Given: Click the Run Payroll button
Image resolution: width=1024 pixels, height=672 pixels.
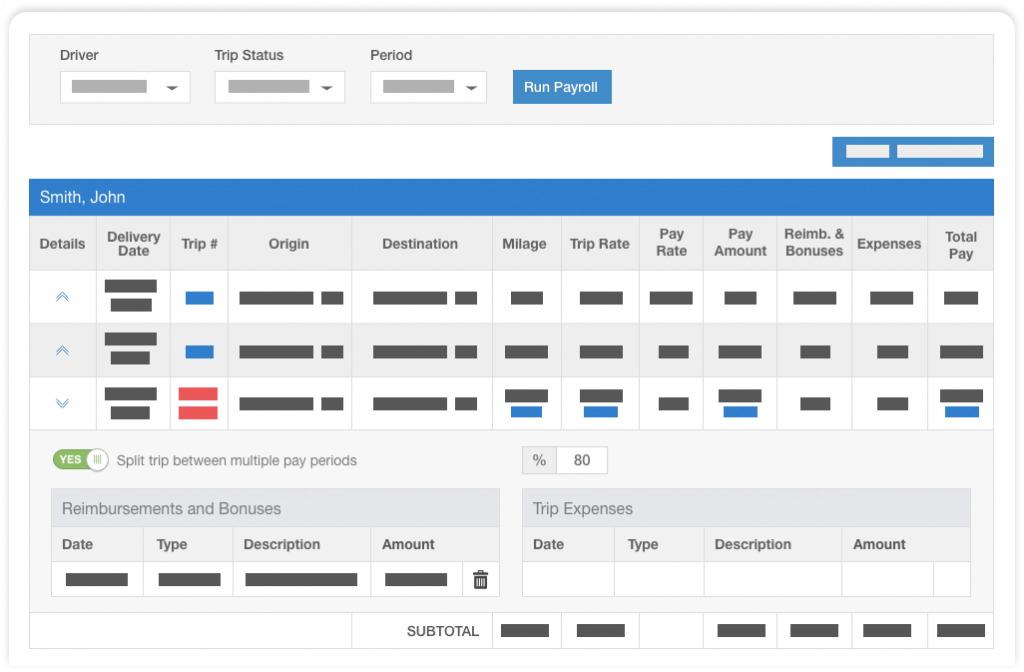Looking at the screenshot, I should click(x=562, y=87).
